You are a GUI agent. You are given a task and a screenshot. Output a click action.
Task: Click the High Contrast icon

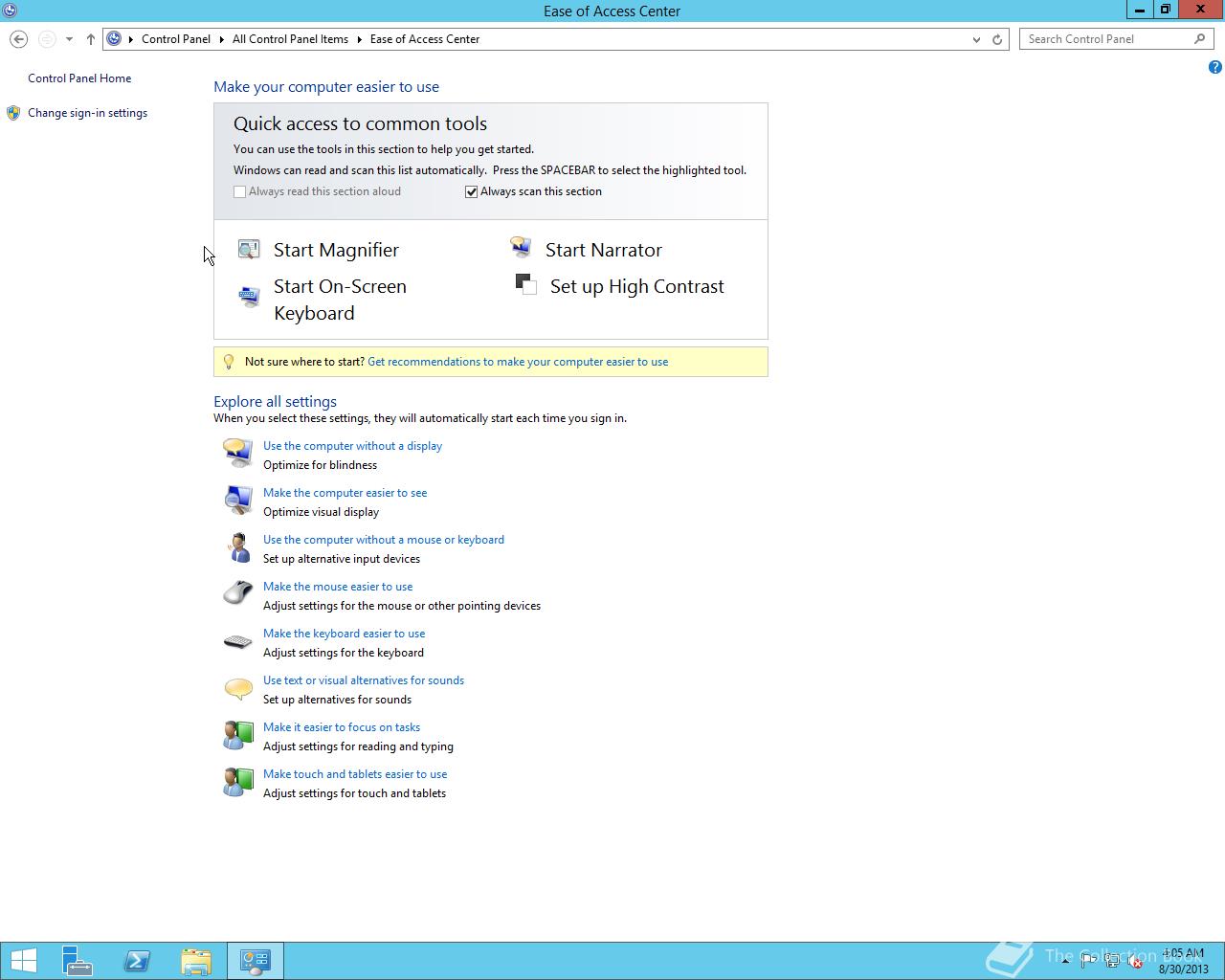click(x=525, y=284)
